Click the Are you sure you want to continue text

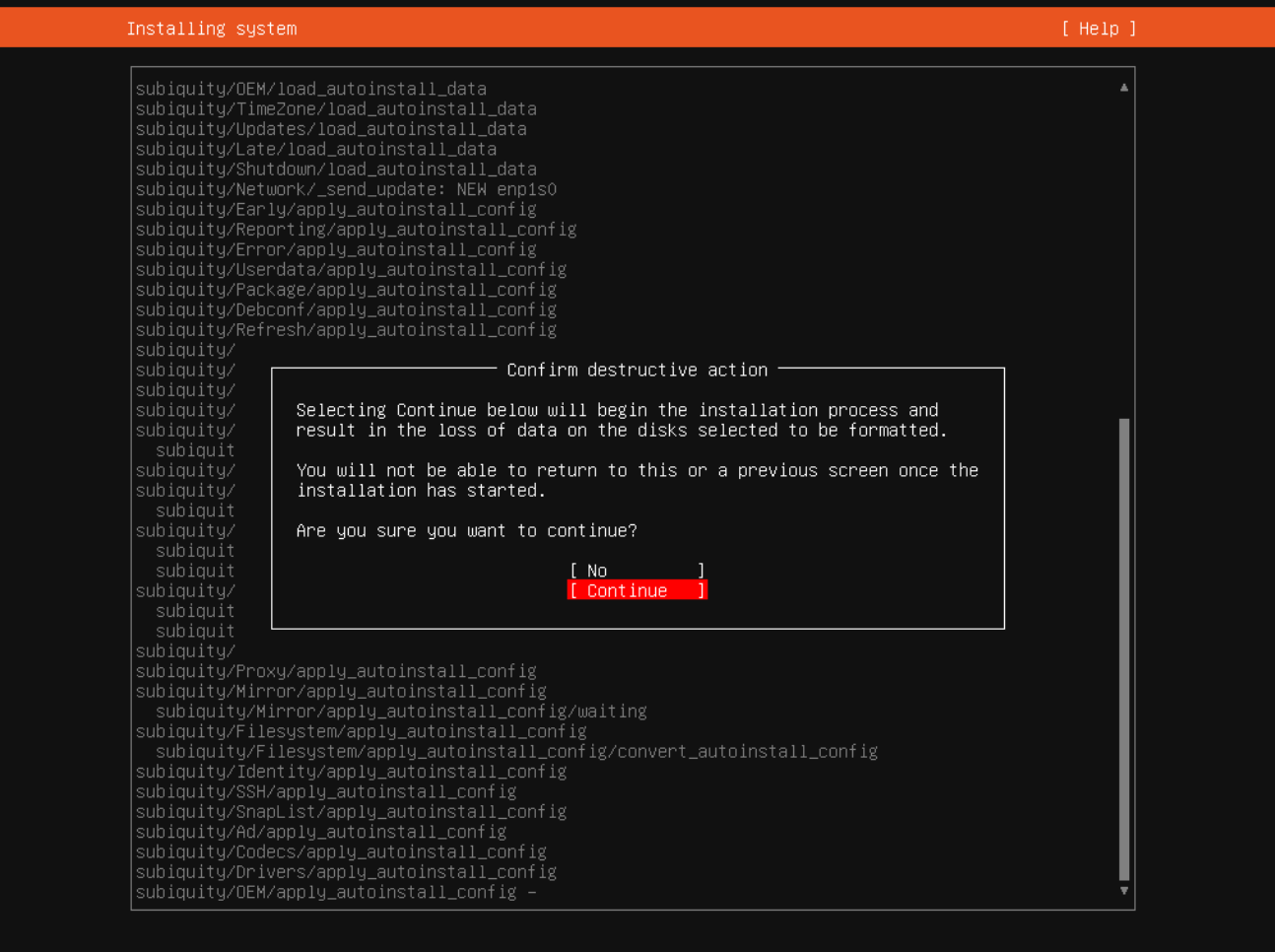click(467, 530)
